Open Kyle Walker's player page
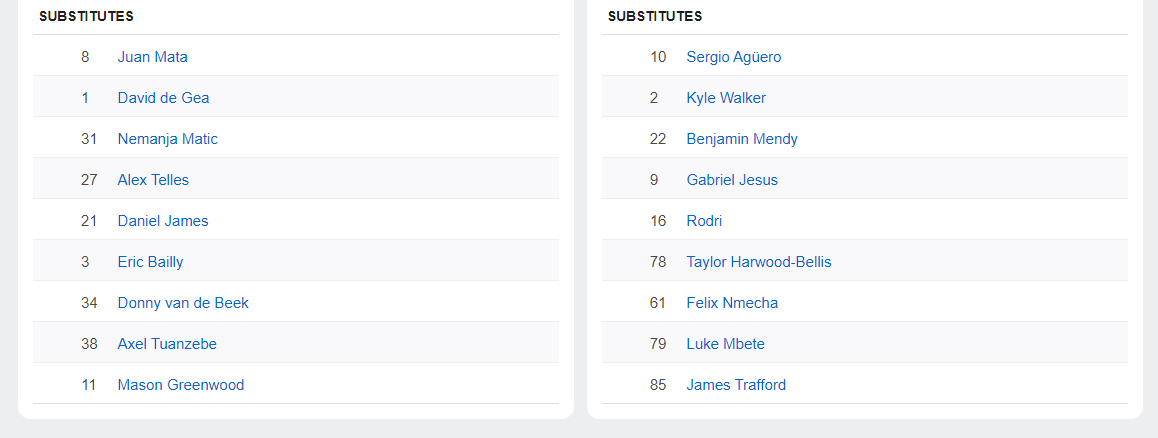The image size is (1158, 438). 726,98
